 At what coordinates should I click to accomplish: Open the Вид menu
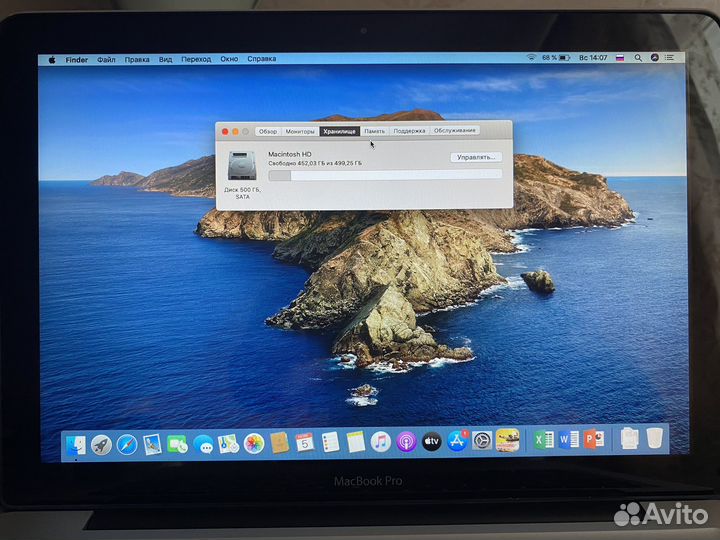click(165, 60)
